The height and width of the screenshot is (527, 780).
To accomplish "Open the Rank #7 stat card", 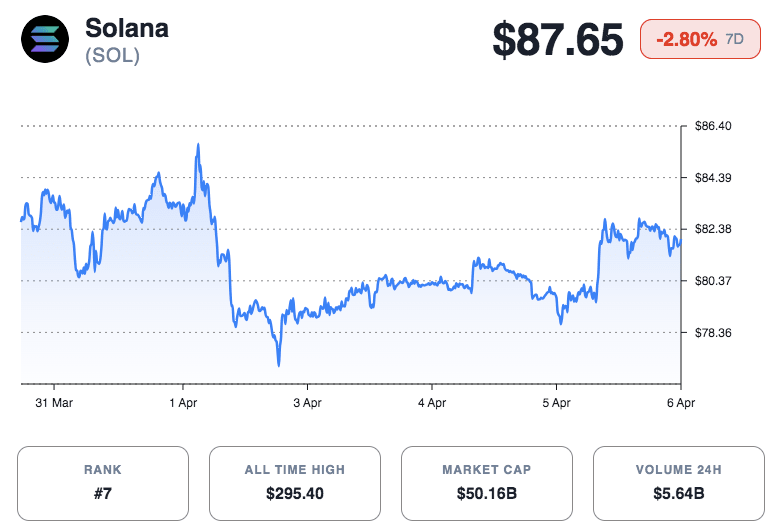I will tap(103, 483).
